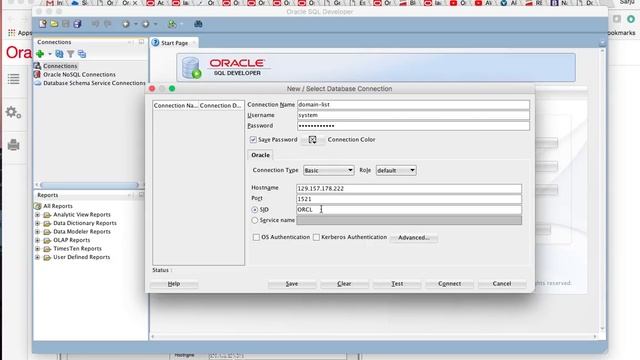This screenshot has height=360, width=640.
Task: Click the Connect button
Action: (x=449, y=284)
